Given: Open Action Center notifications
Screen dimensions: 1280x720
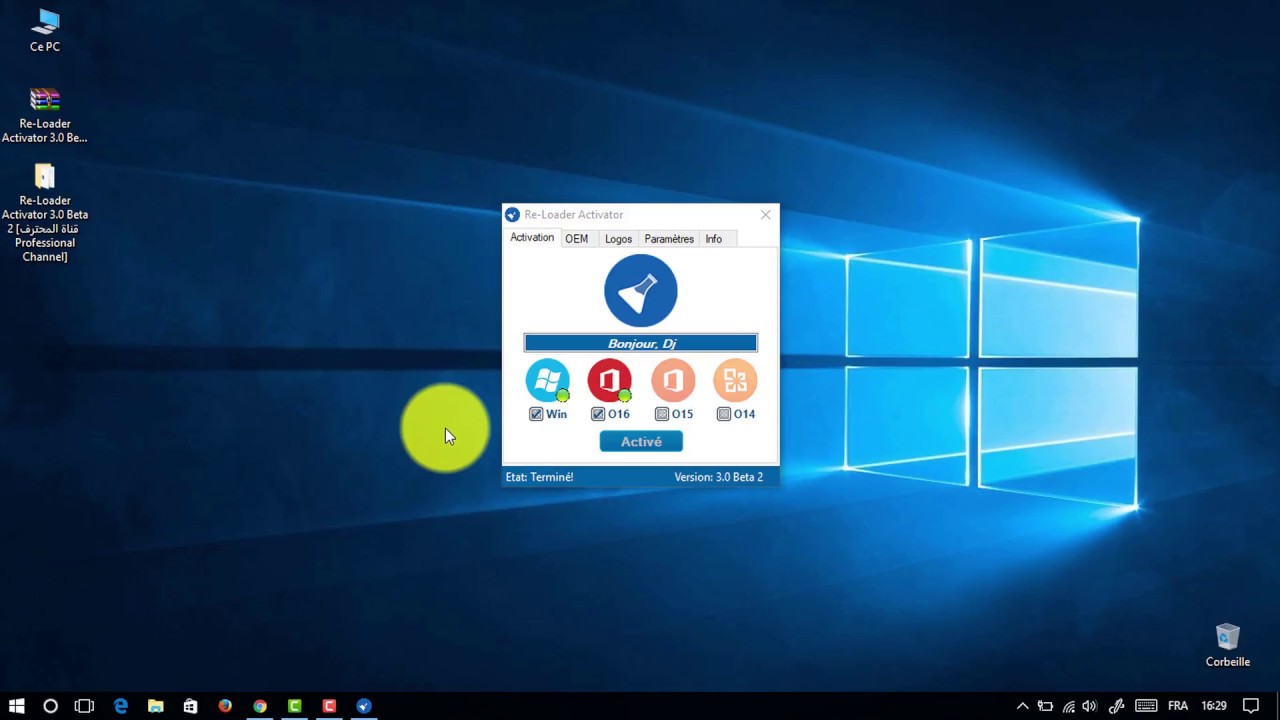Looking at the screenshot, I should coord(1251,706).
